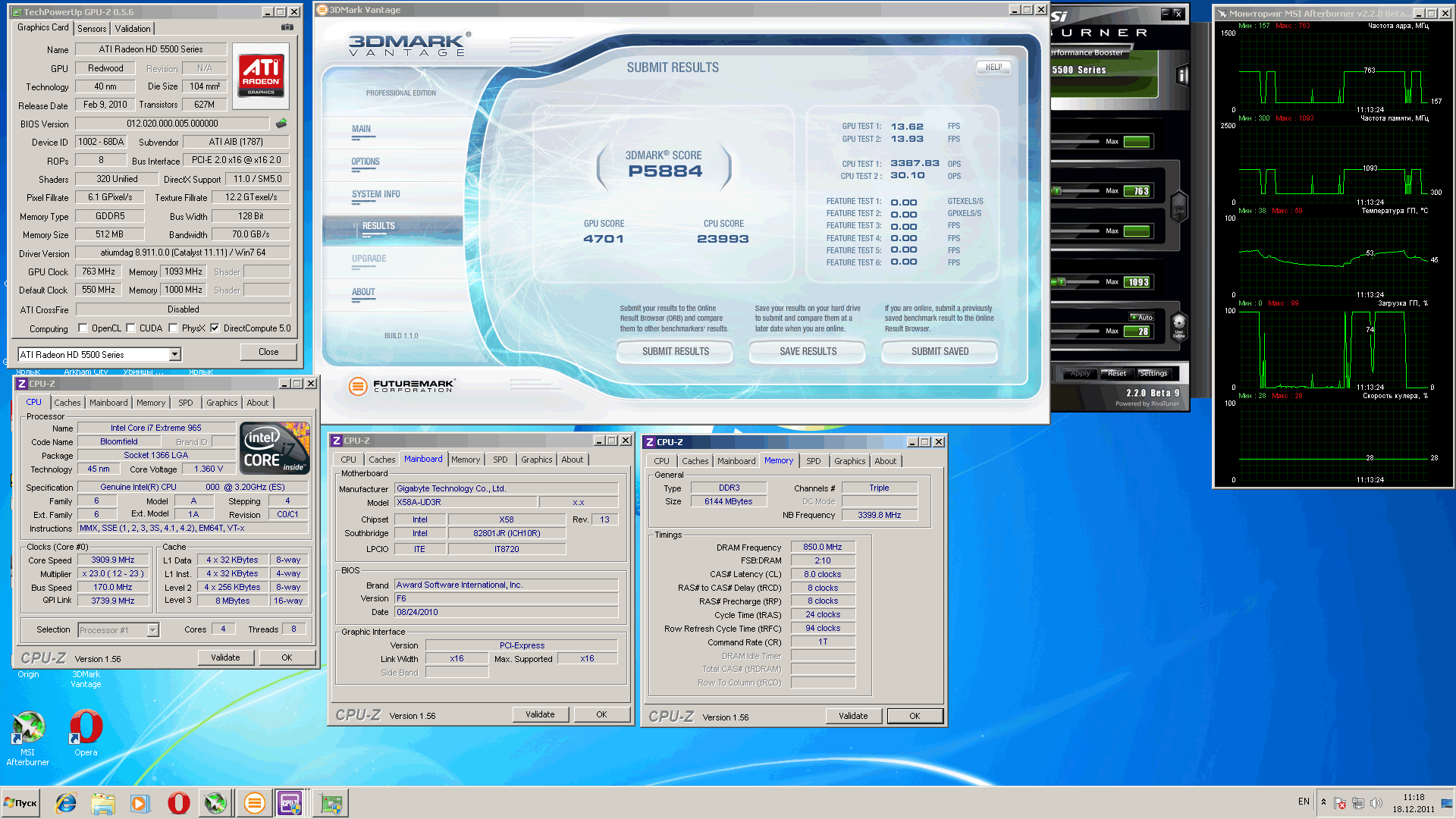Viewport: 1456px width, 819px height.
Task: Click the 3DMark Vantage title bar icon
Action: pyautogui.click(x=322, y=10)
